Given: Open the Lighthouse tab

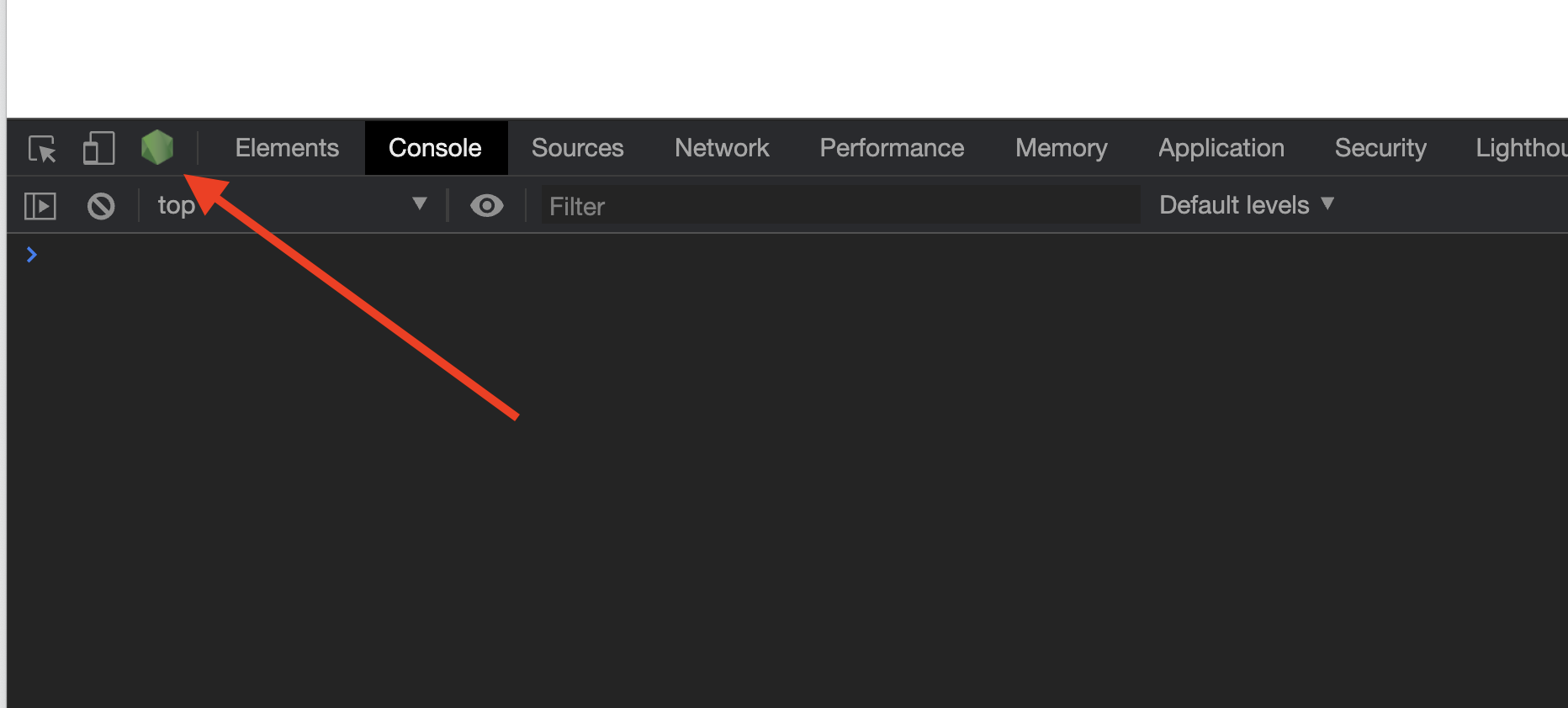Looking at the screenshot, I should coord(1520,148).
